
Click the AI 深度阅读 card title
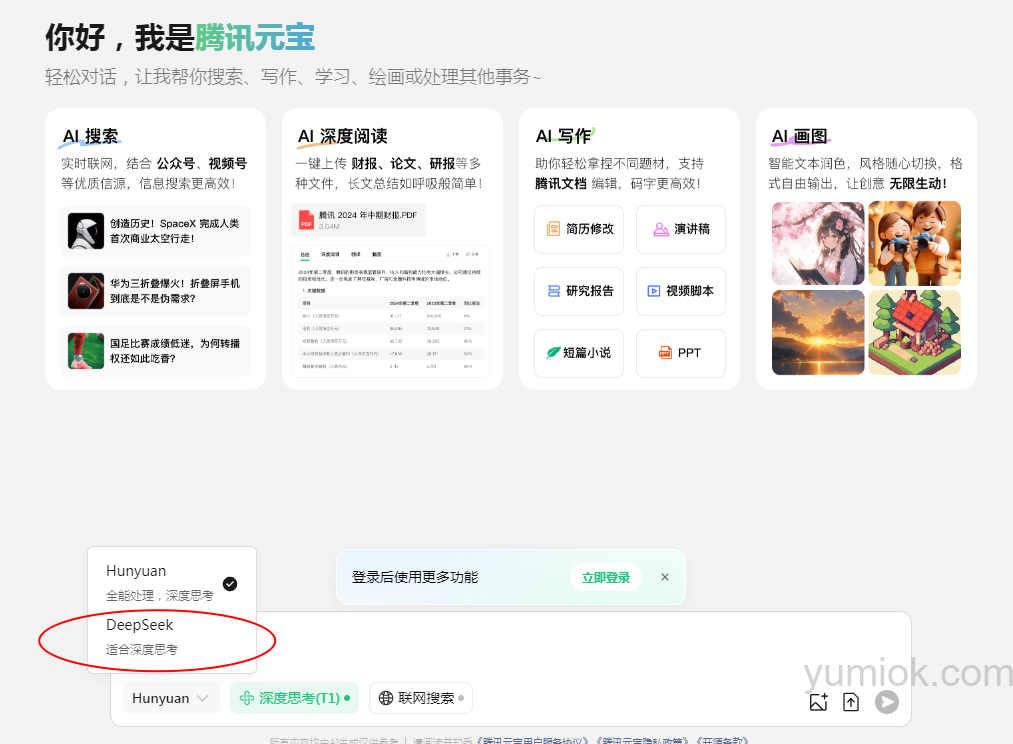(x=342, y=136)
